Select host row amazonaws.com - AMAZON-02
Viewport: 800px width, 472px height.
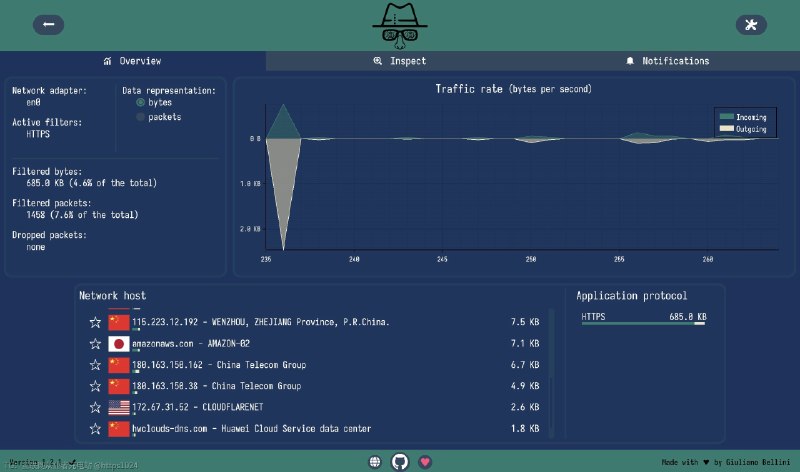314,343
